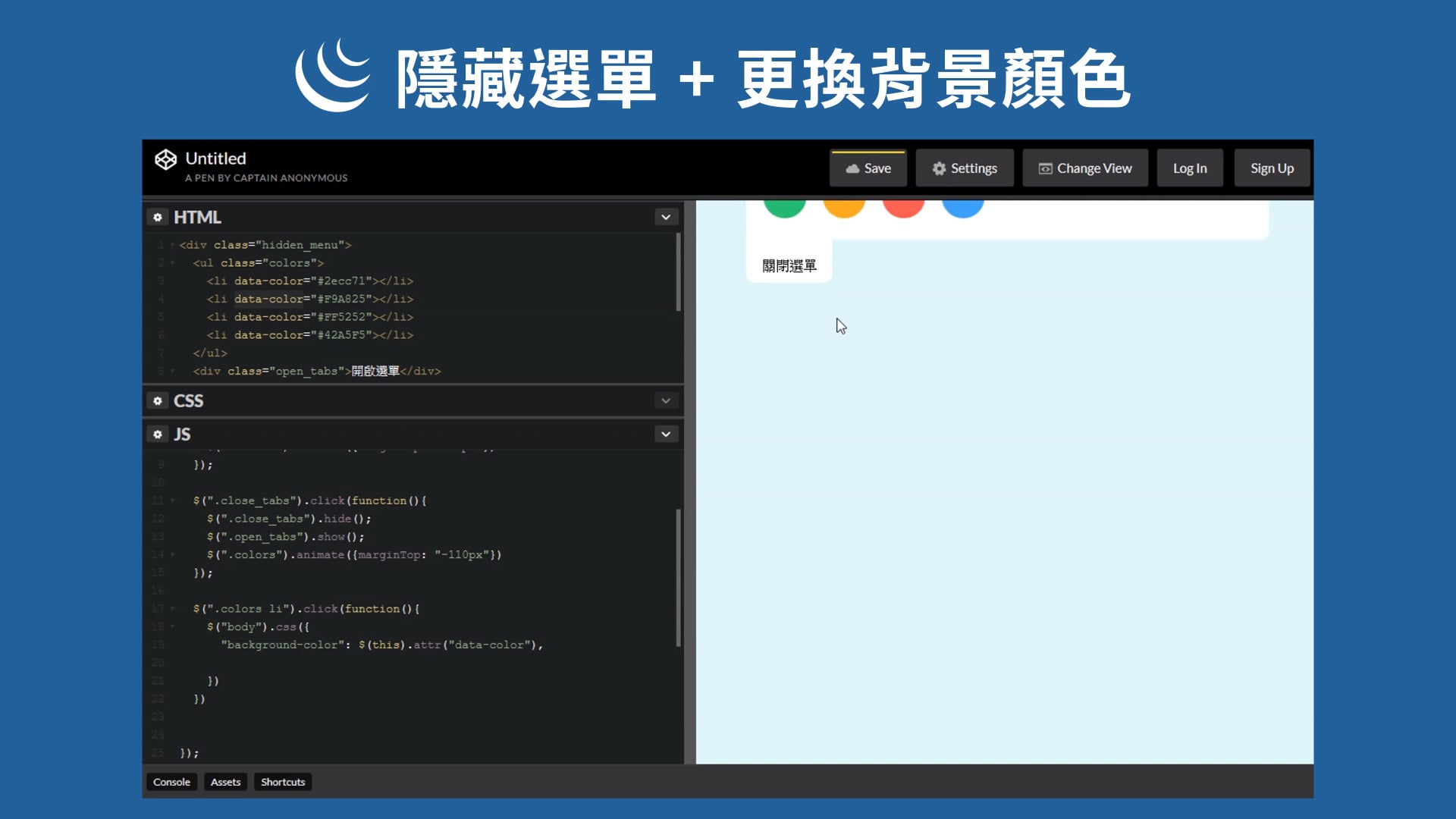
Task: Fold JS line 17 colors li function
Action: point(173,609)
